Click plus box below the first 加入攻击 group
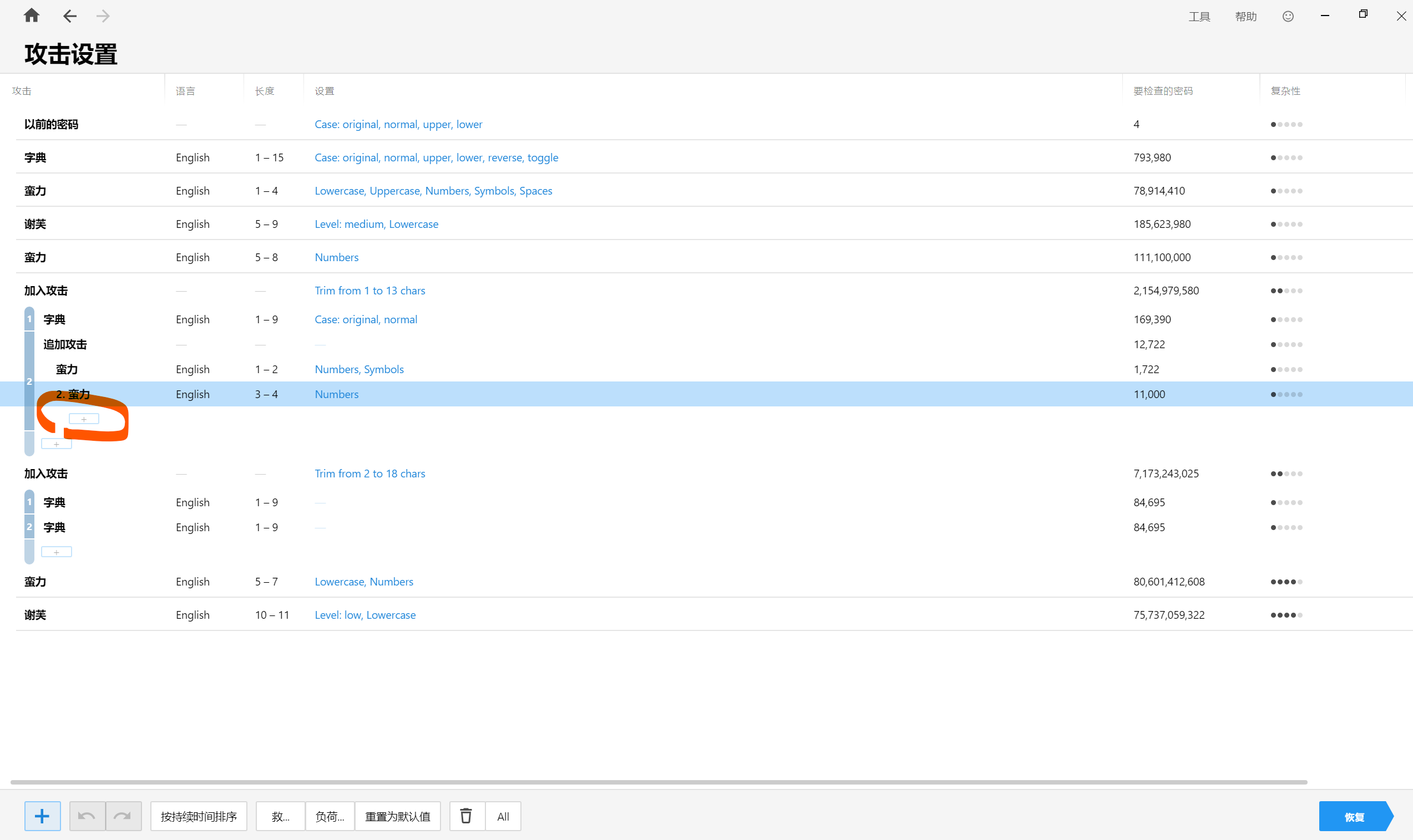This screenshot has width=1413, height=840. [56, 444]
